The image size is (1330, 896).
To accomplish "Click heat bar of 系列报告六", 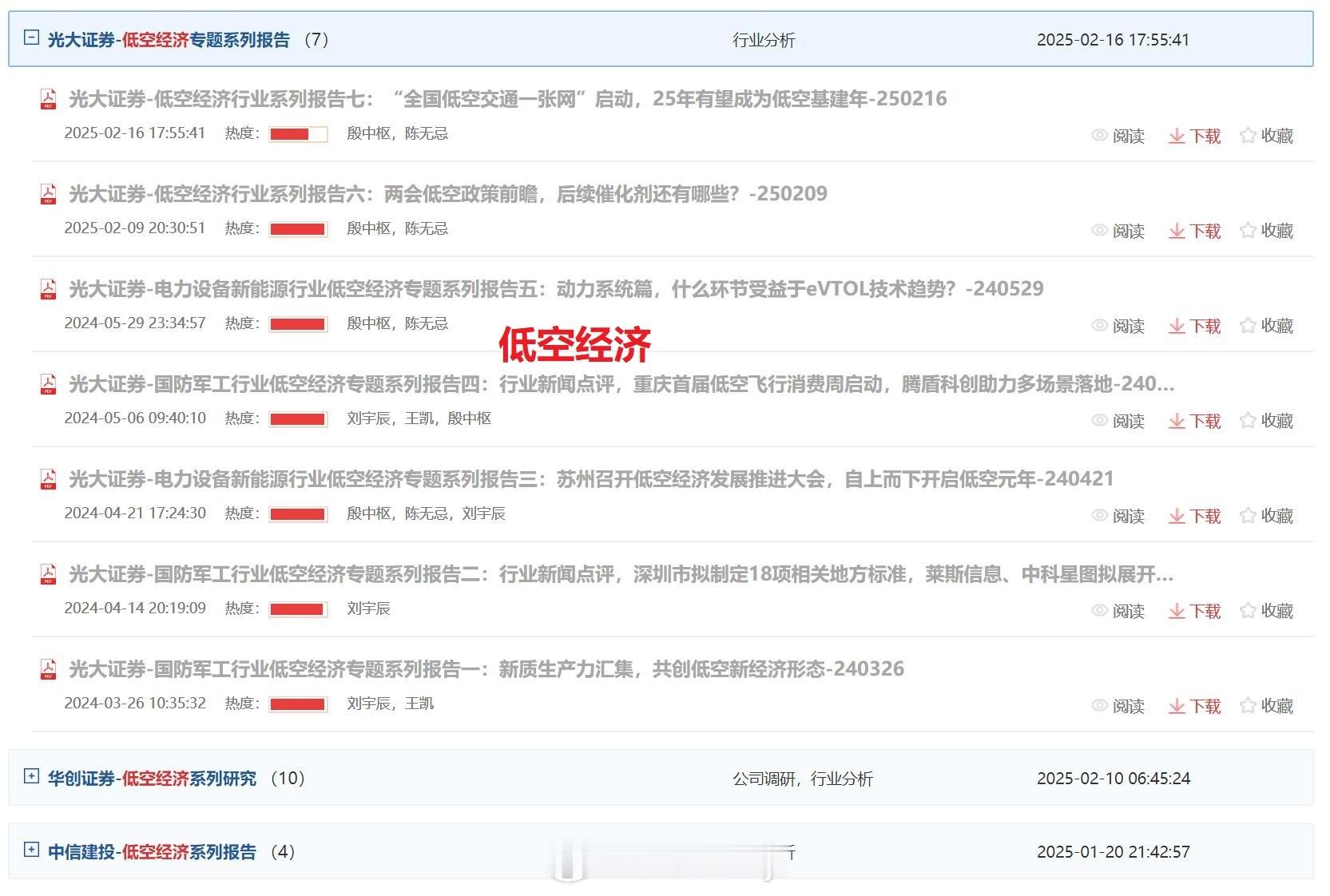I will coord(298,229).
